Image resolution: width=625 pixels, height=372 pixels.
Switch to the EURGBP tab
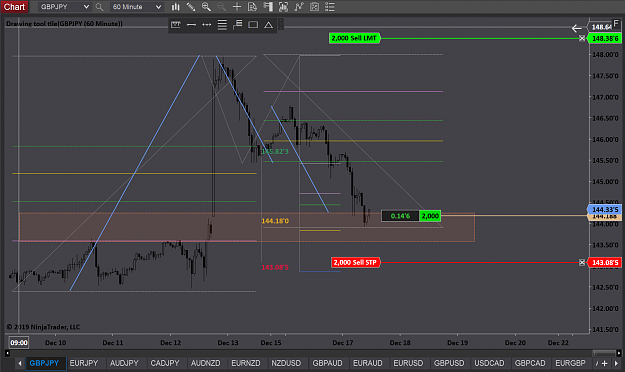point(570,363)
